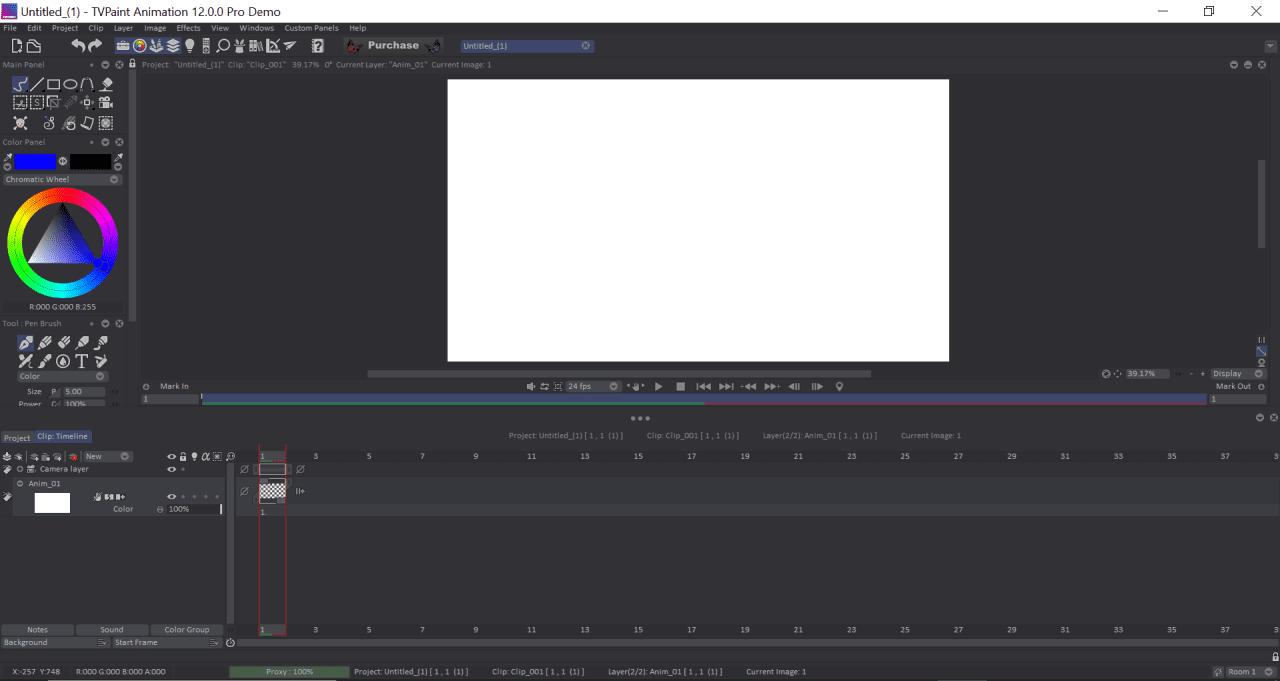Viewport: 1280px width, 681px height.
Task: Open the camera tool in the Main Panel
Action: 104,101
